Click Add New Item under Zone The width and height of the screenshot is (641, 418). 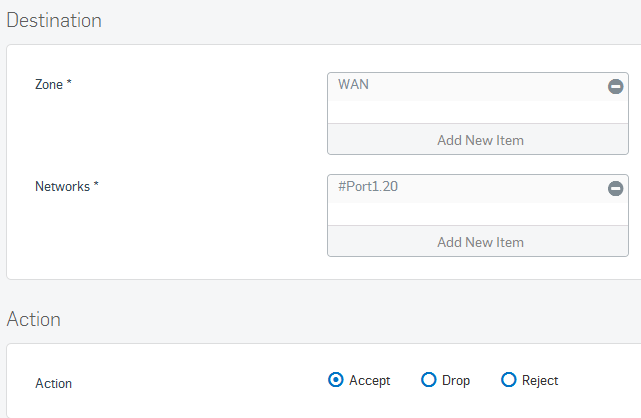[x=478, y=140]
